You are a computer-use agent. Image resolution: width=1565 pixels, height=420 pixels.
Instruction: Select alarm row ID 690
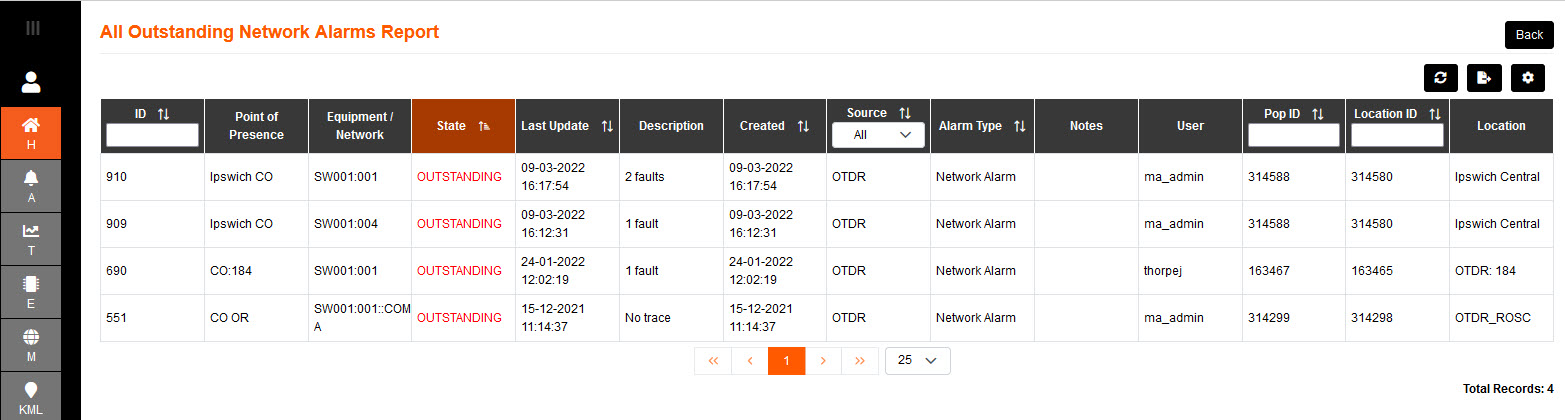(x=827, y=271)
